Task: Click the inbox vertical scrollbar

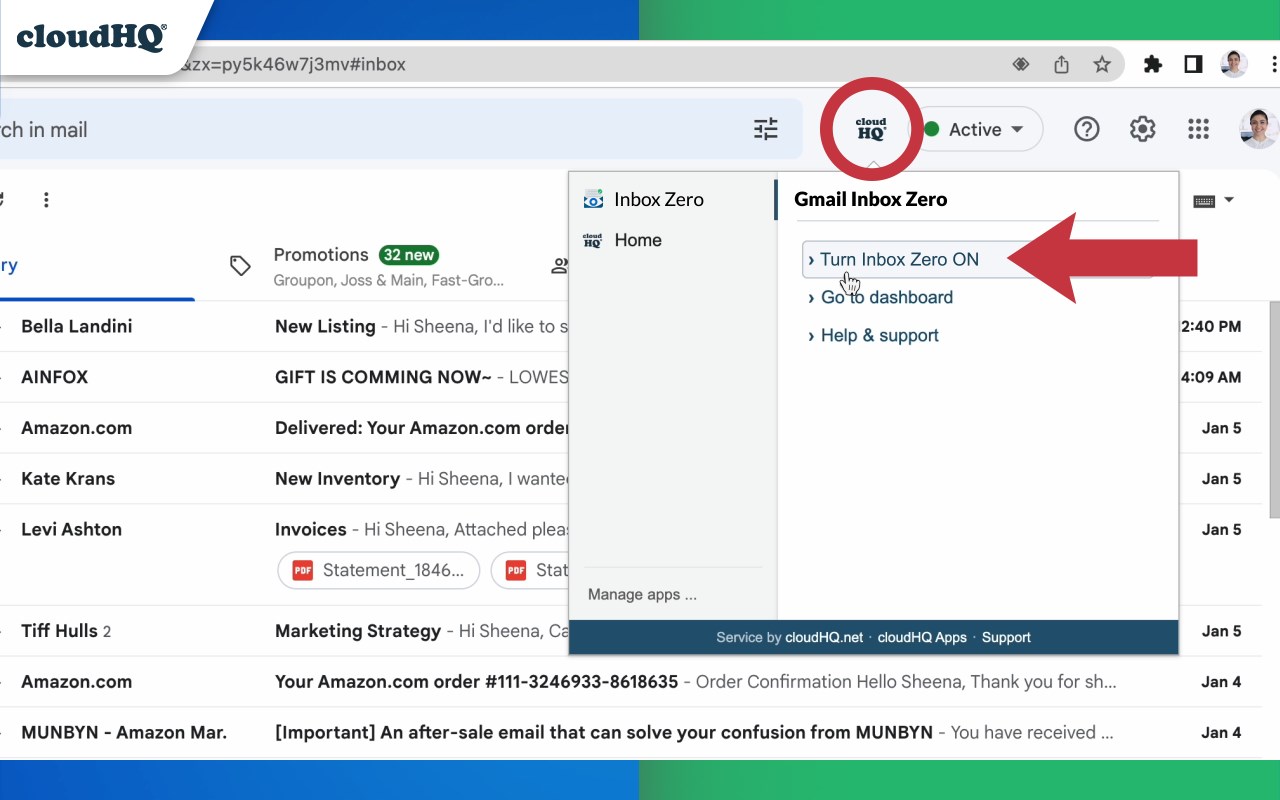Action: pos(1274,410)
